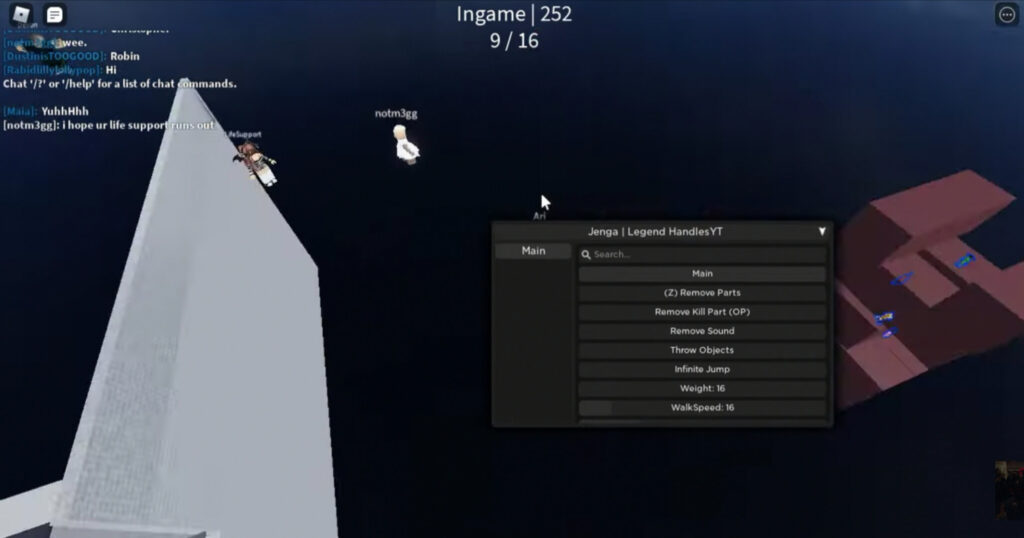Focus the Search input field
Viewport: 1024px width, 538px height.
[702, 255]
